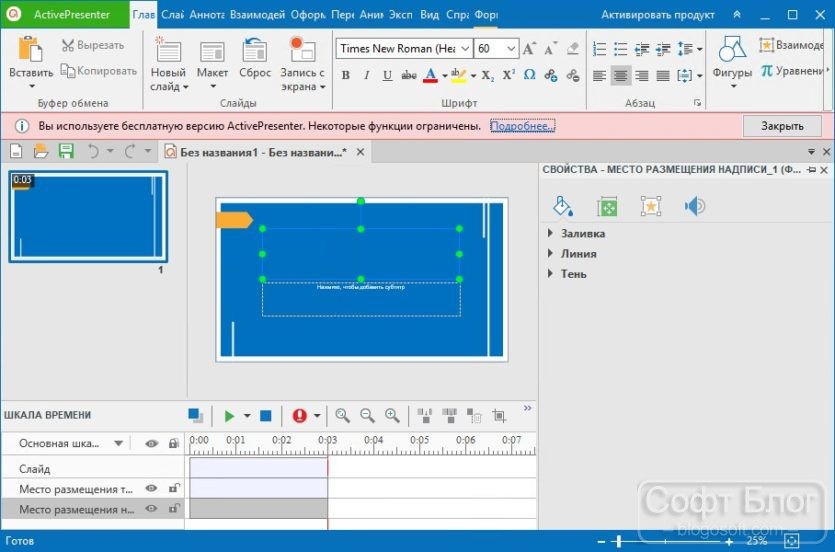Viewport: 835px width, 552px height.
Task: Stop timeline playback
Action: 266,416
